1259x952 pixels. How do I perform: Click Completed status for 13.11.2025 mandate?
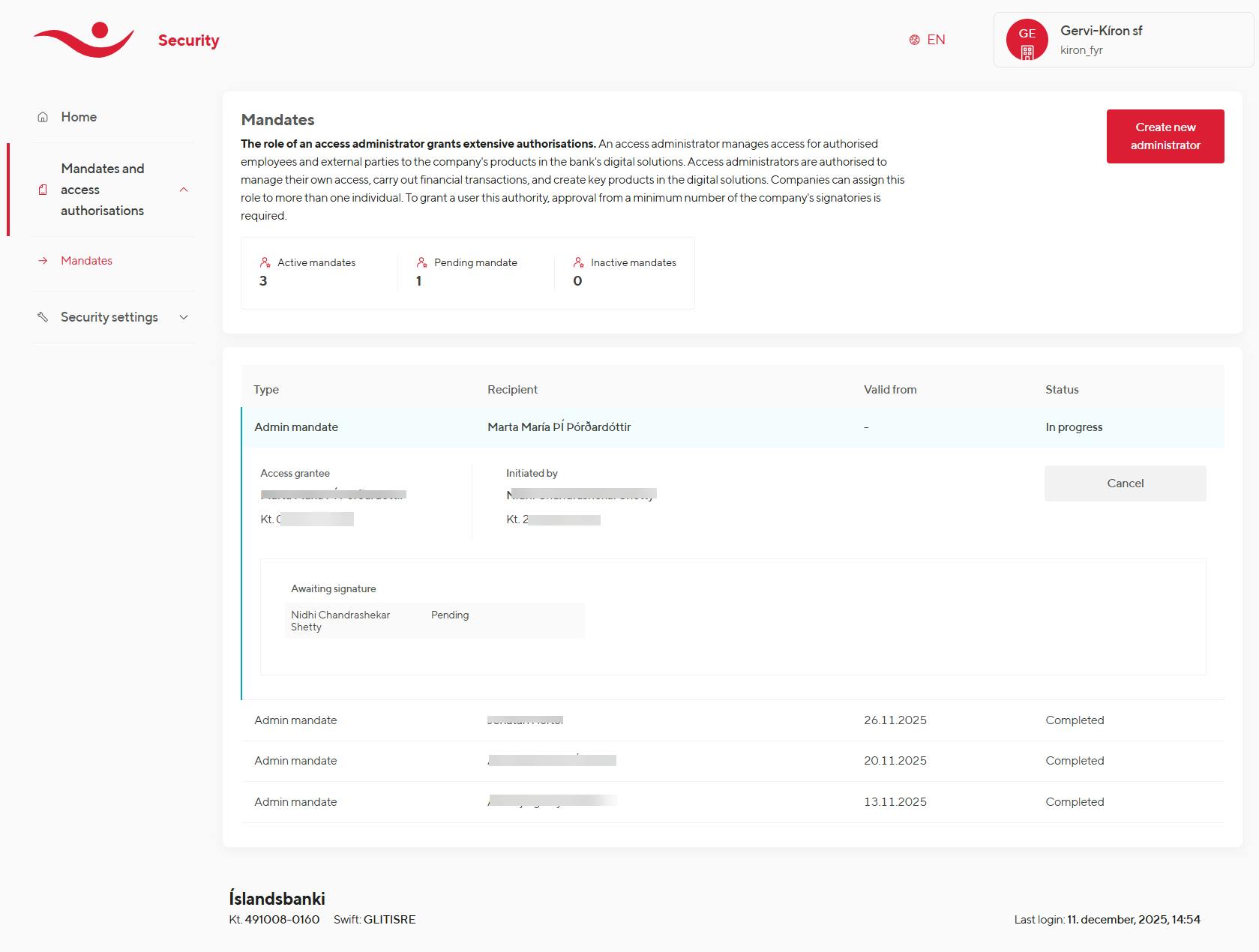click(x=1075, y=802)
